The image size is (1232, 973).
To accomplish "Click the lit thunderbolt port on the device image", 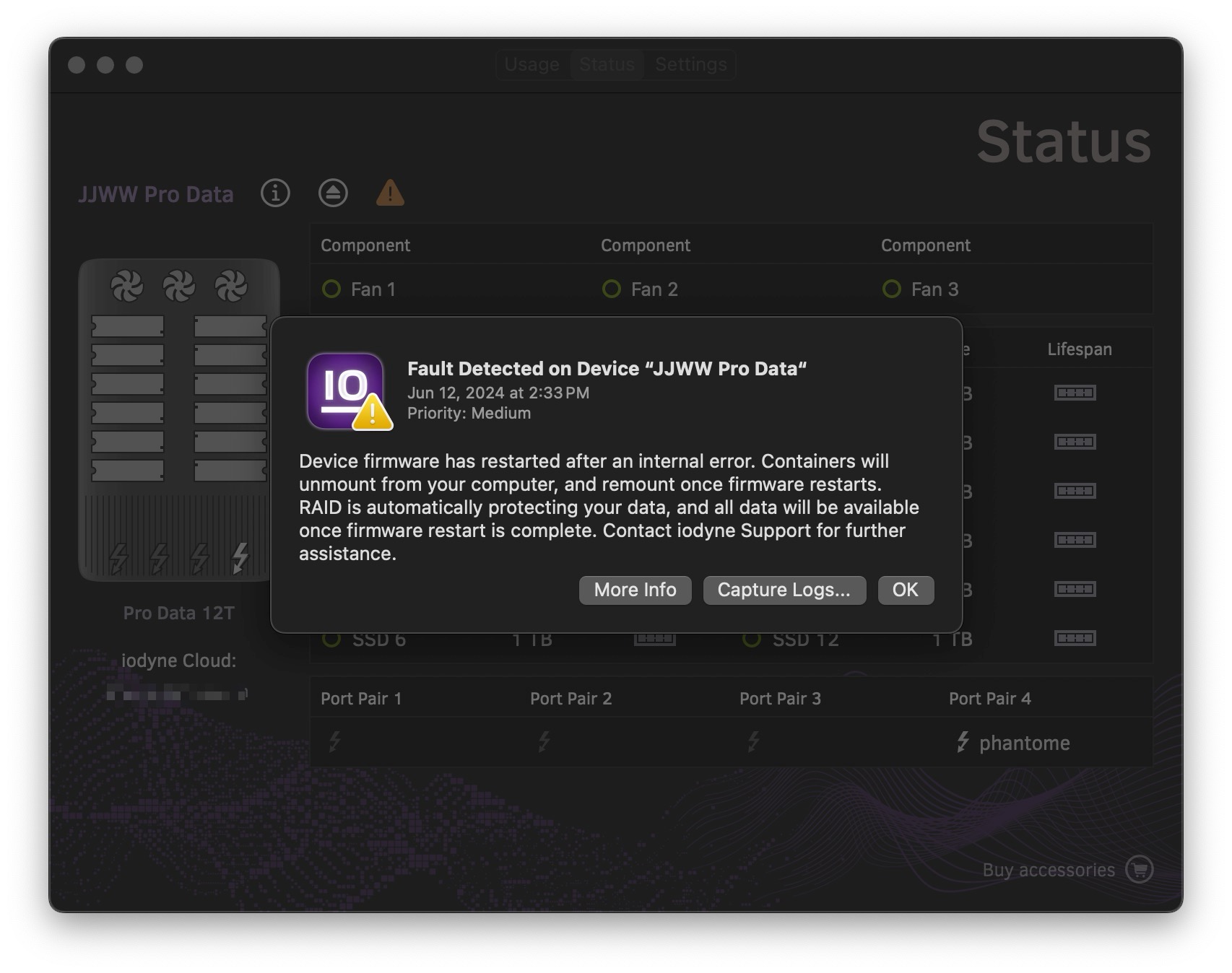I will coord(240,558).
